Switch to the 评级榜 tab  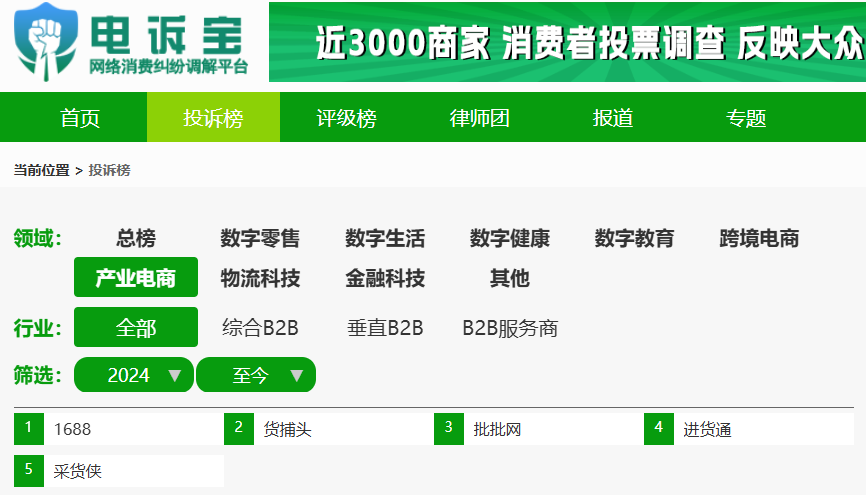click(x=346, y=118)
